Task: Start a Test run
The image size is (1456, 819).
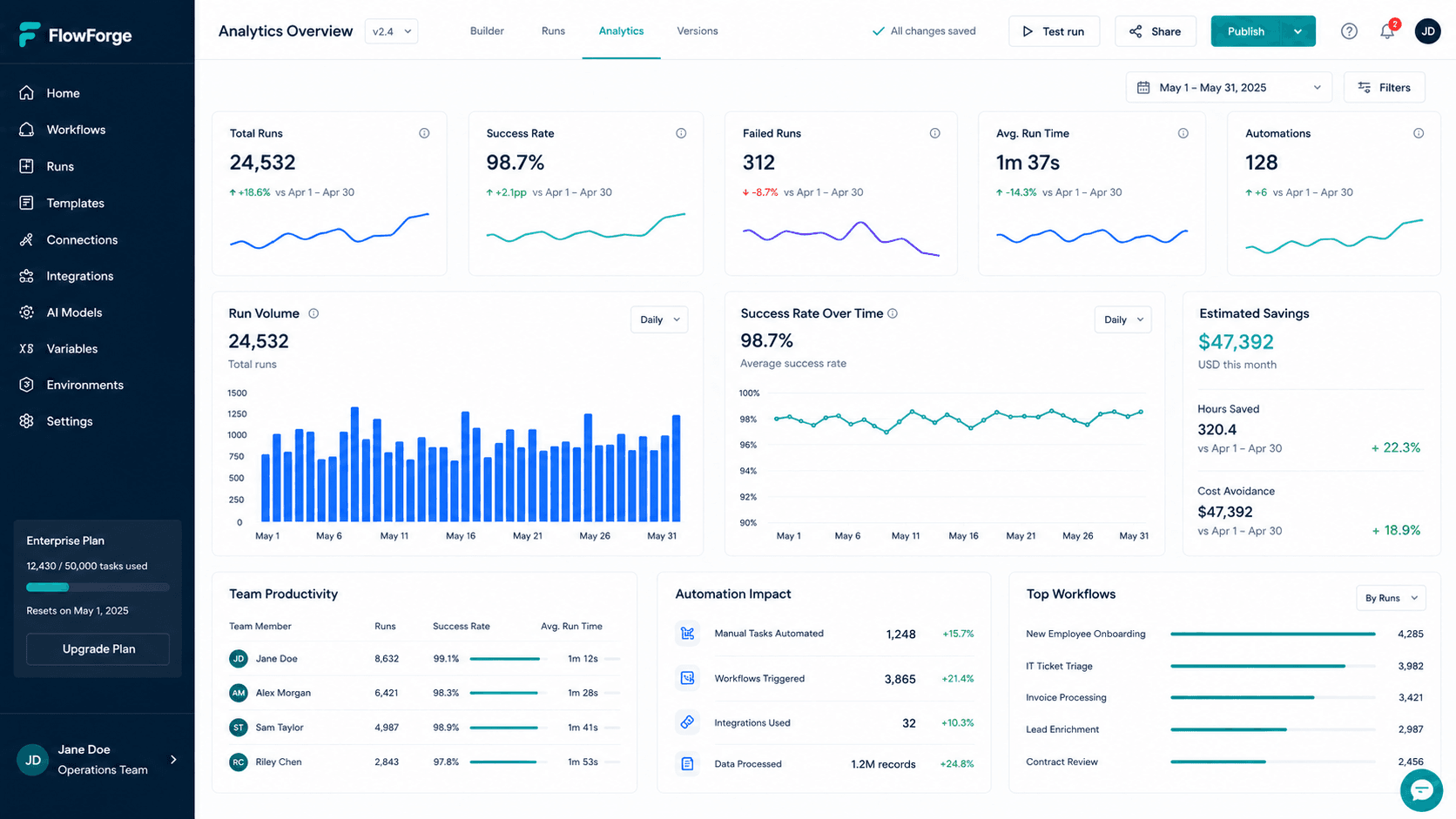Action: click(1054, 31)
